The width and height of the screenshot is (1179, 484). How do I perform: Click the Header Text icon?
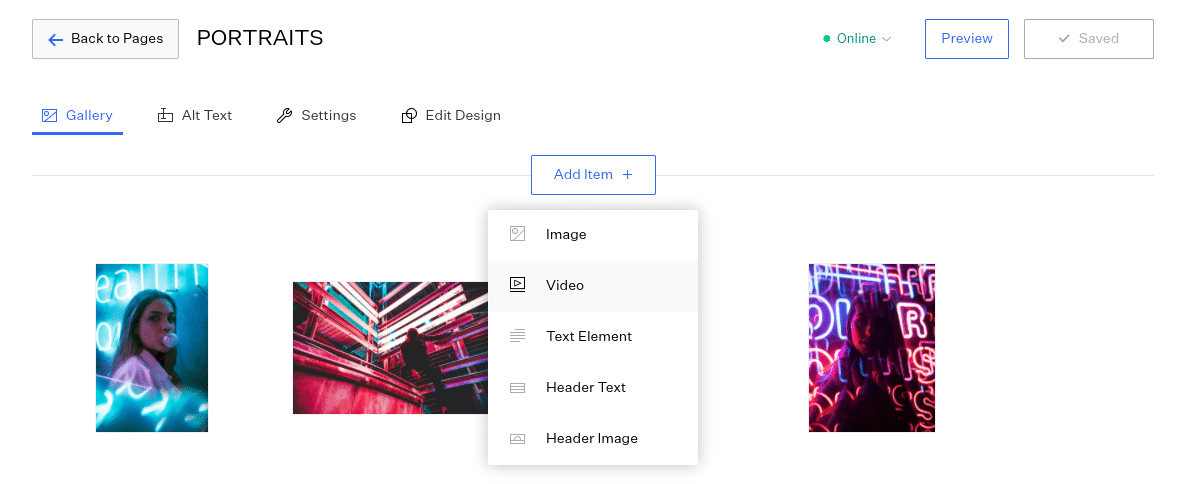coord(517,388)
